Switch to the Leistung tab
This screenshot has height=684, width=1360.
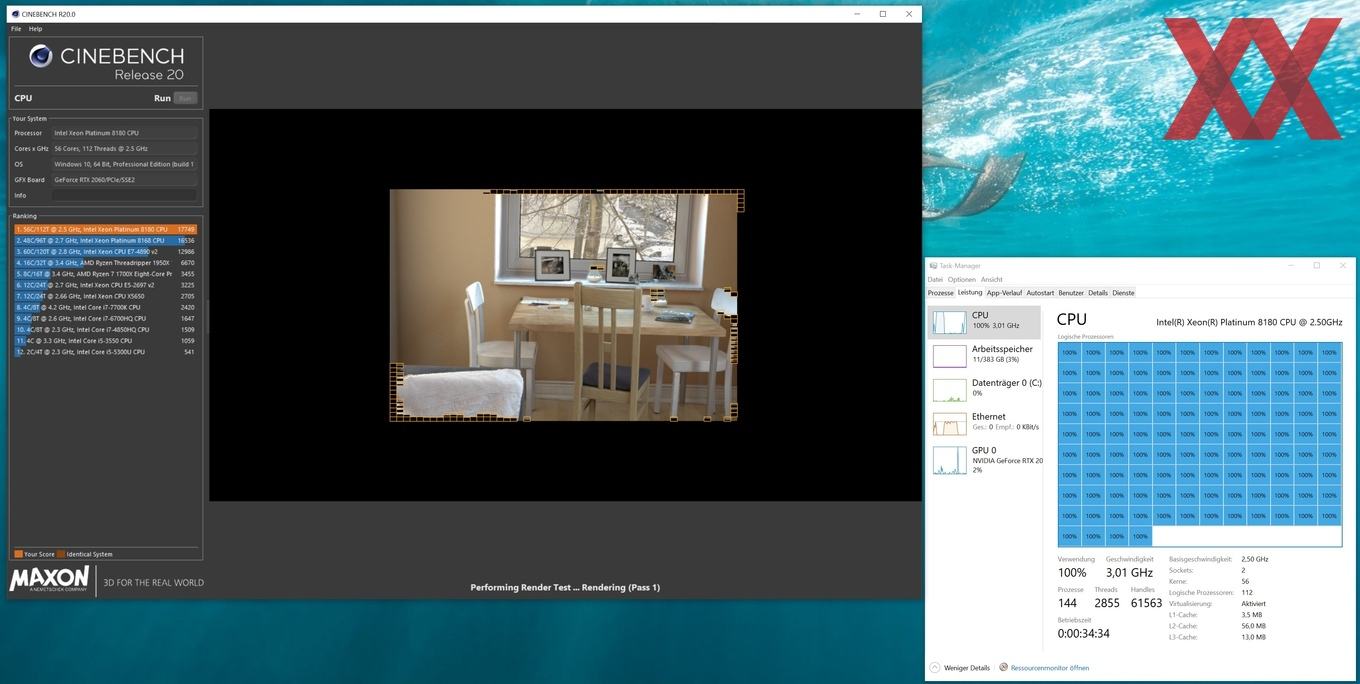(x=970, y=293)
